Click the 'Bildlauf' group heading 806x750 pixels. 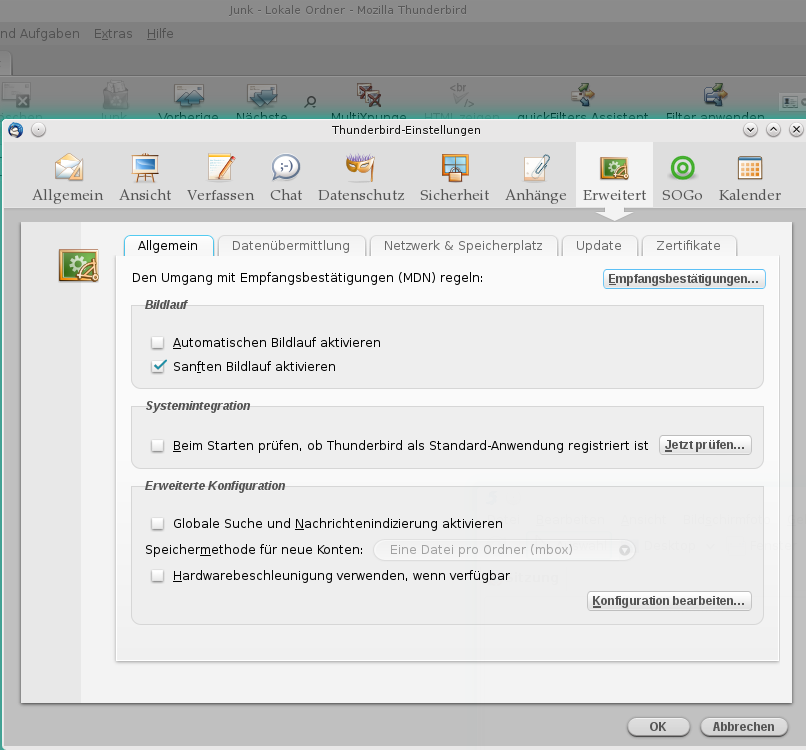pyautogui.click(x=166, y=305)
